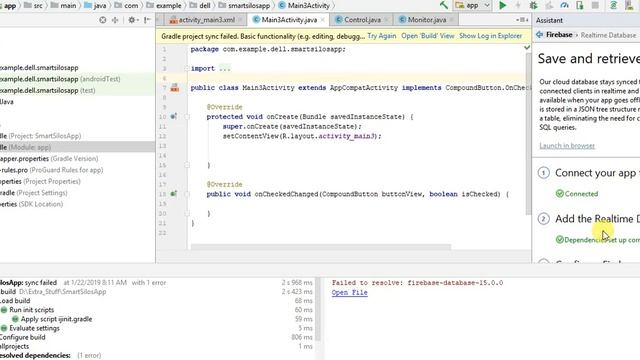Collapse the onCheckedChanged method fold marker
This screenshot has width=640, height=360.
click(187, 194)
